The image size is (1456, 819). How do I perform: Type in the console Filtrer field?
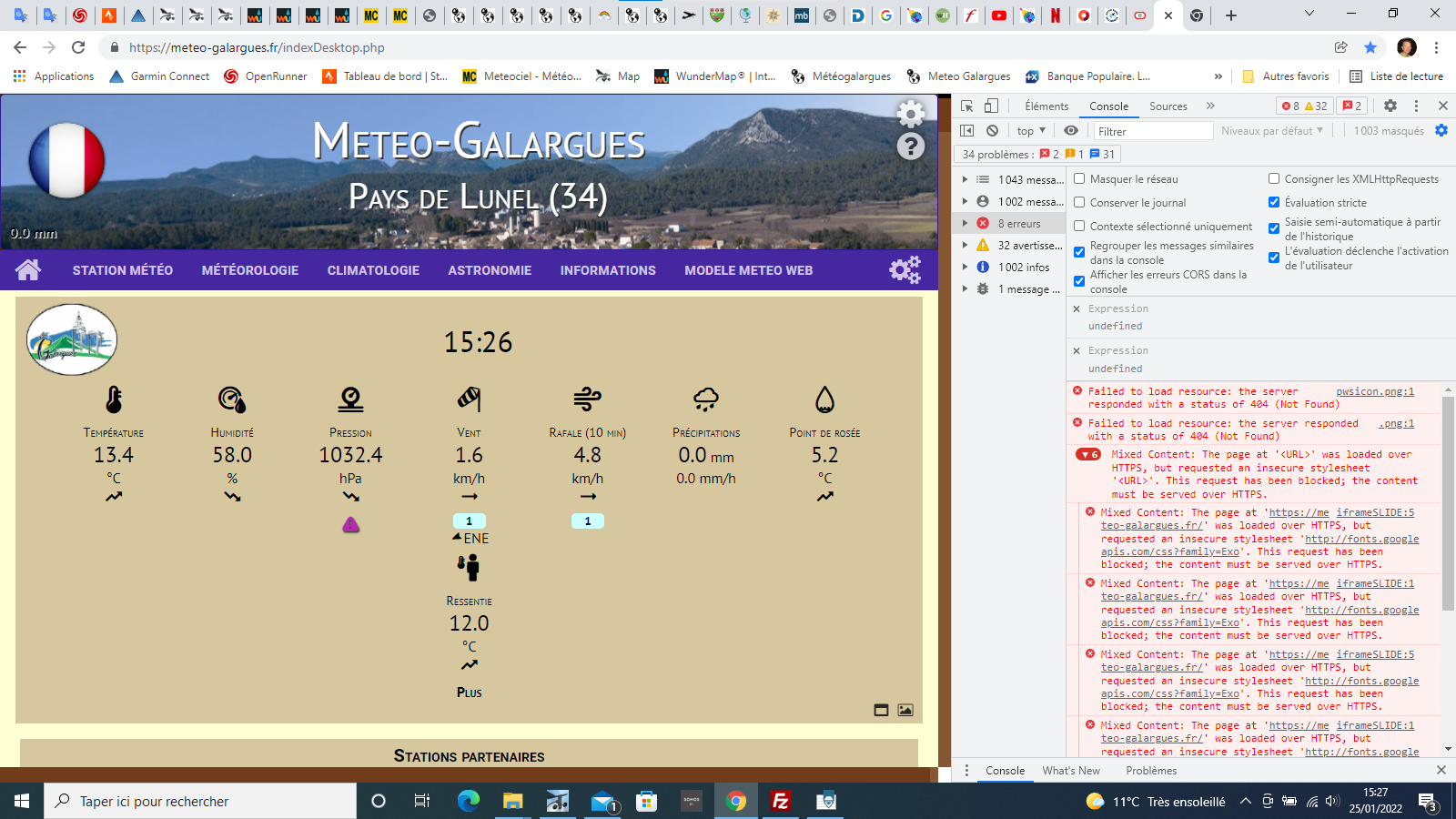coord(1153,131)
